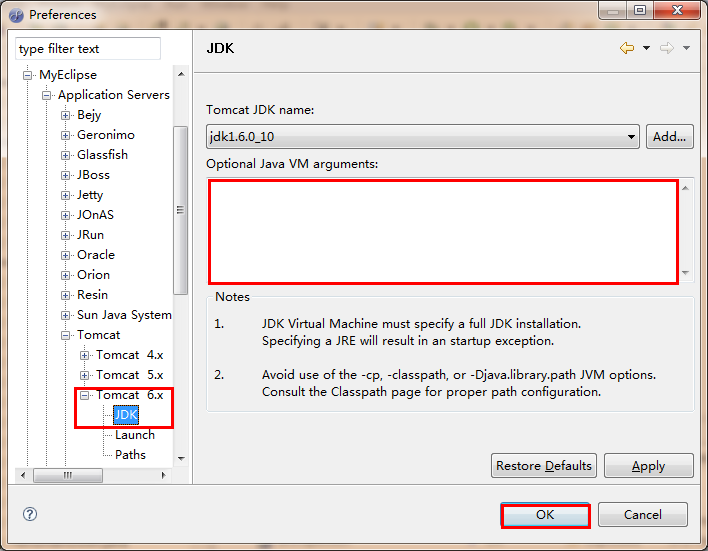Expand the Bejy server node
The width and height of the screenshot is (708, 551).
65,115
